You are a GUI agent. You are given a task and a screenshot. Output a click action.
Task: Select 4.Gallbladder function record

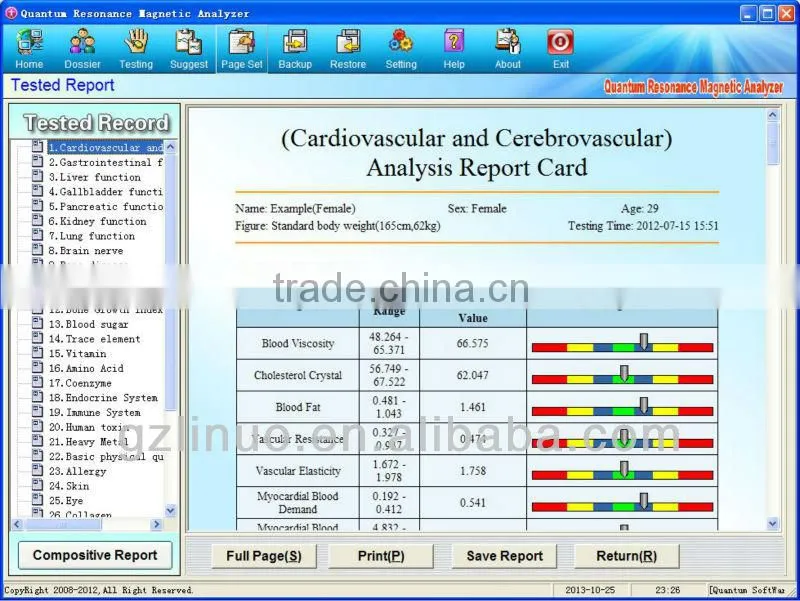[106, 192]
